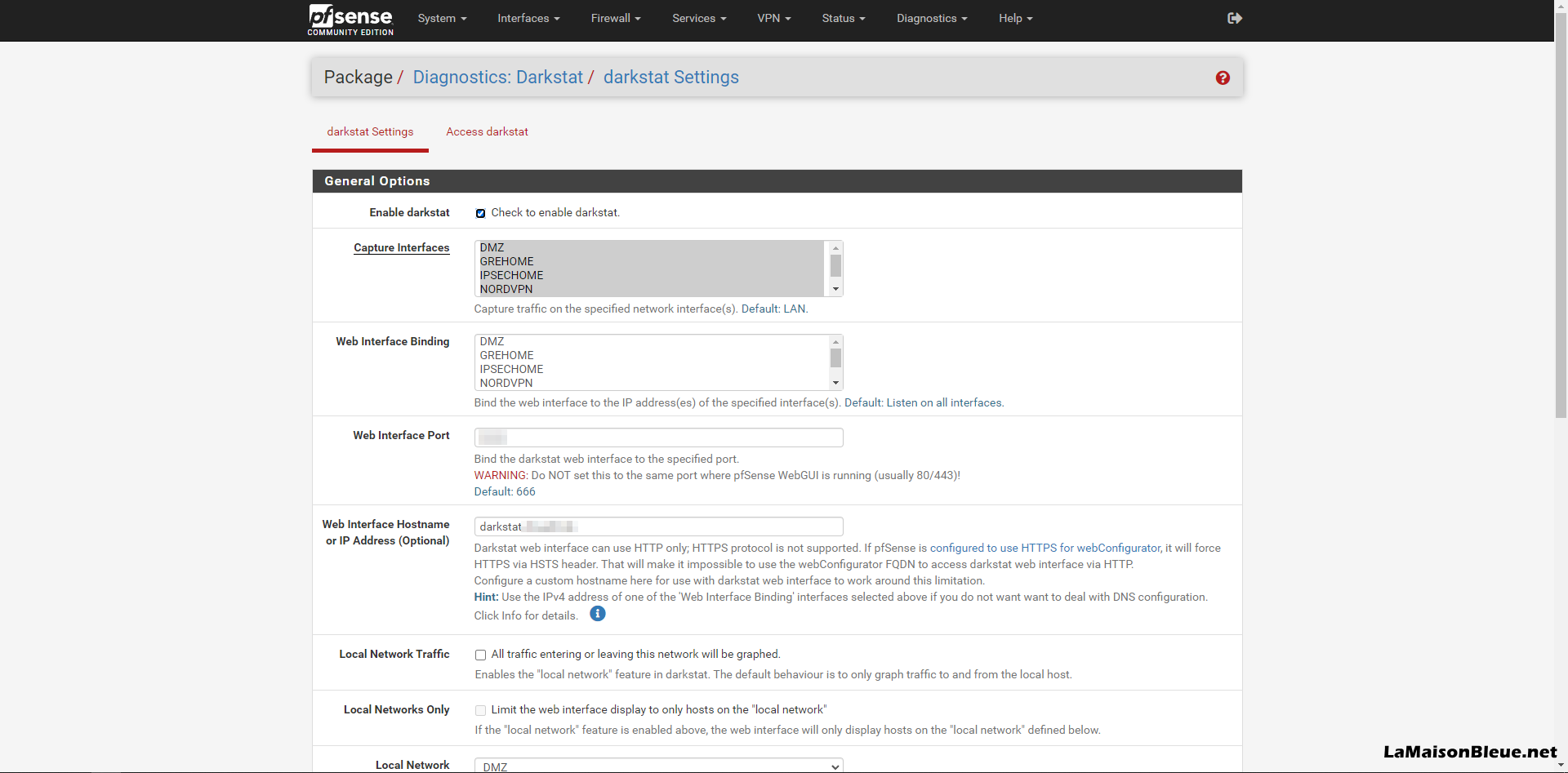Focus the Web Interface Port field
Viewport: 1568px width, 773px height.
pyautogui.click(x=658, y=438)
